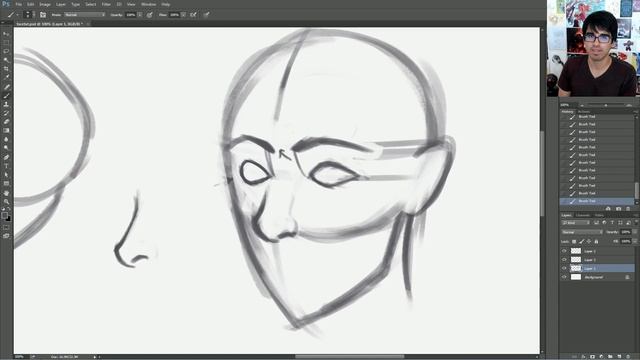Viewport: 640px width, 360px height.
Task: Select the Move tool
Action: [6, 34]
